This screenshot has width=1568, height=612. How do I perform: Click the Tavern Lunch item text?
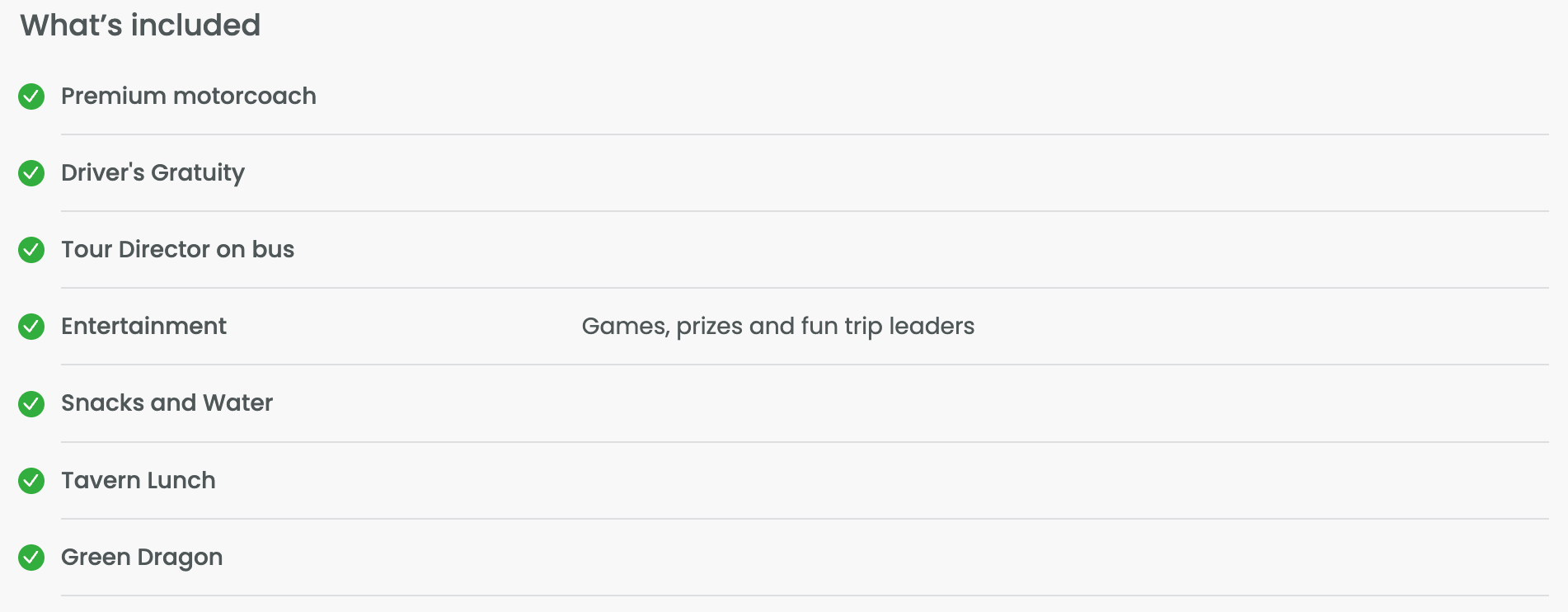pyautogui.click(x=138, y=481)
